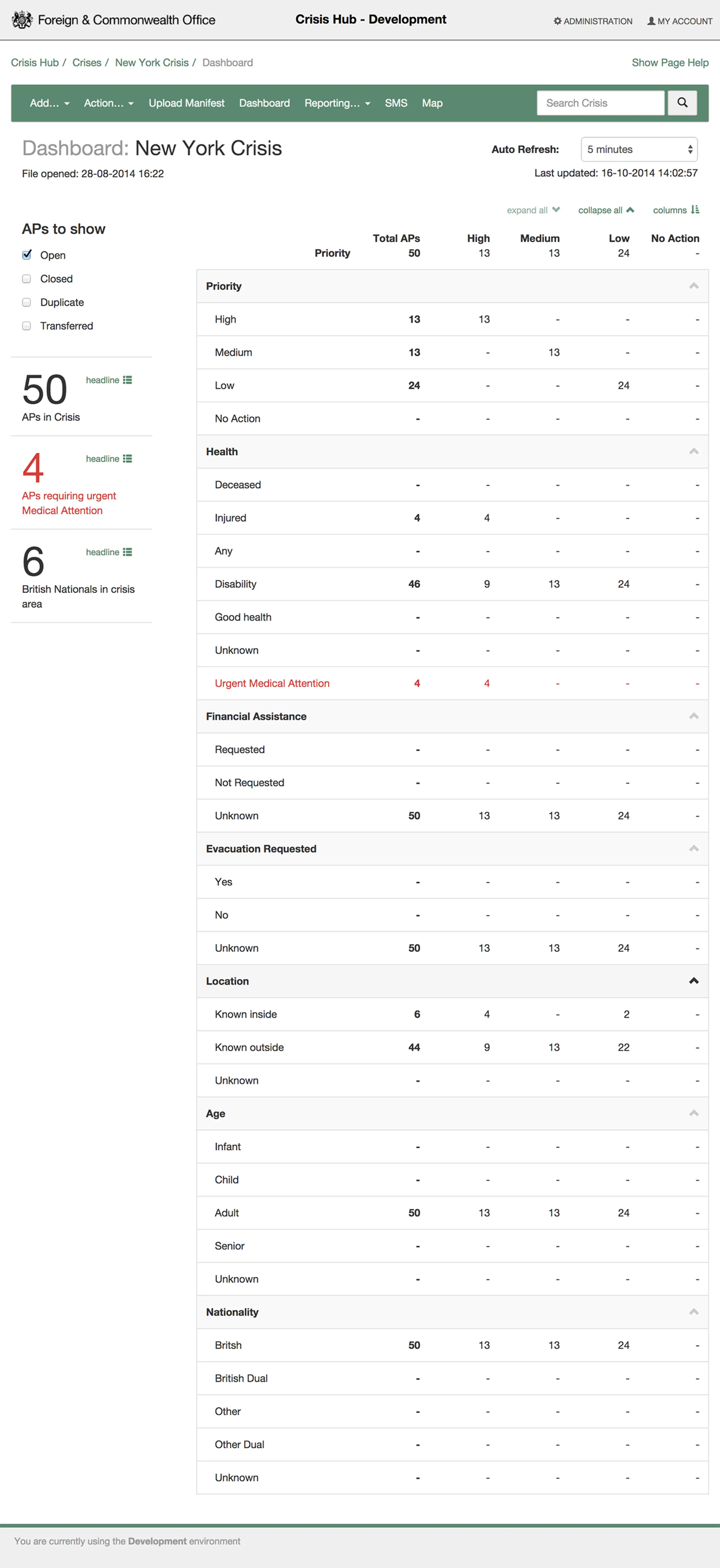Click the search magnifier button
The height and width of the screenshot is (1568, 720).
(x=682, y=103)
